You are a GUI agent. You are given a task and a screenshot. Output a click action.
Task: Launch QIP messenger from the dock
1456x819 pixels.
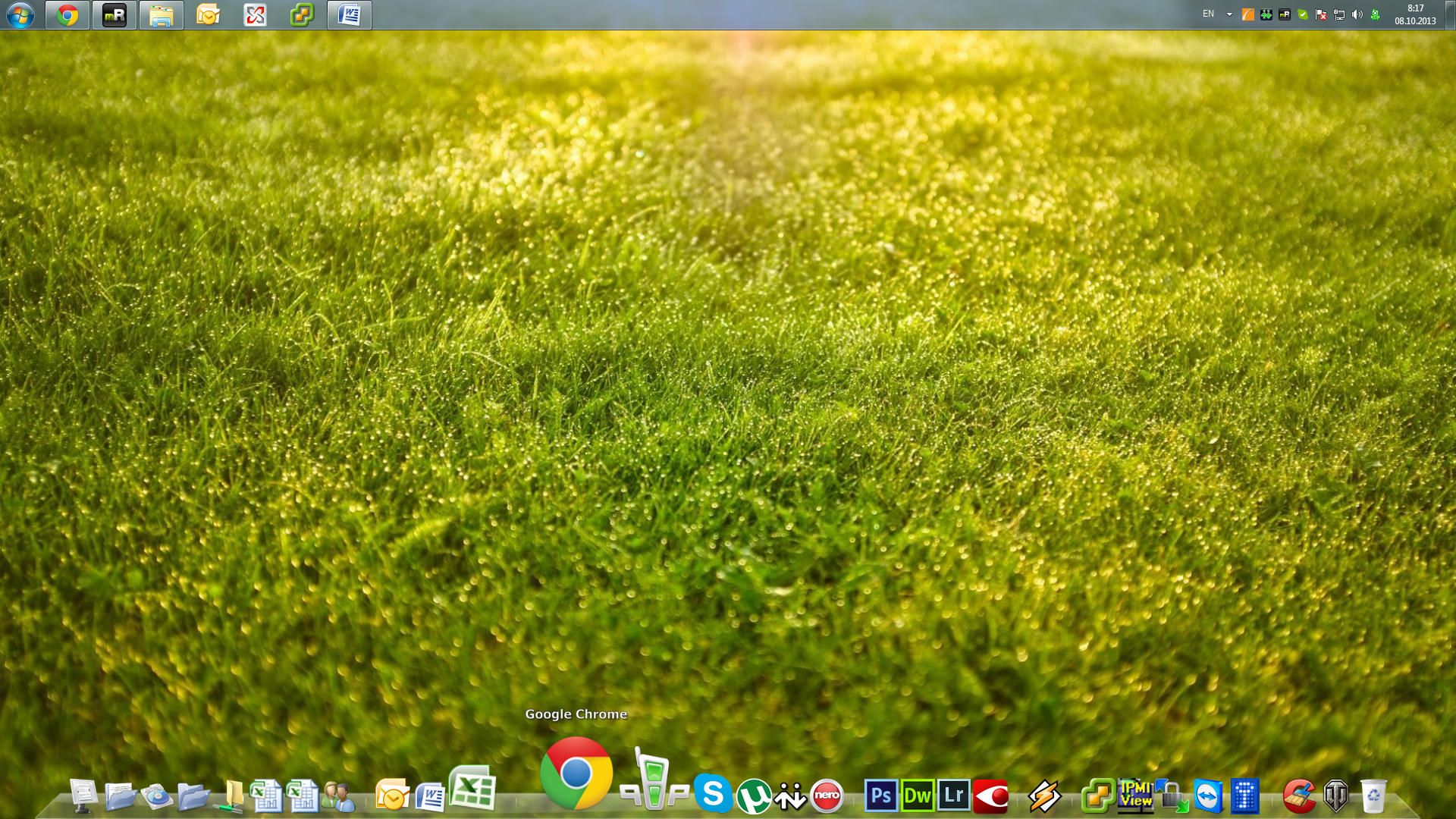(x=654, y=779)
